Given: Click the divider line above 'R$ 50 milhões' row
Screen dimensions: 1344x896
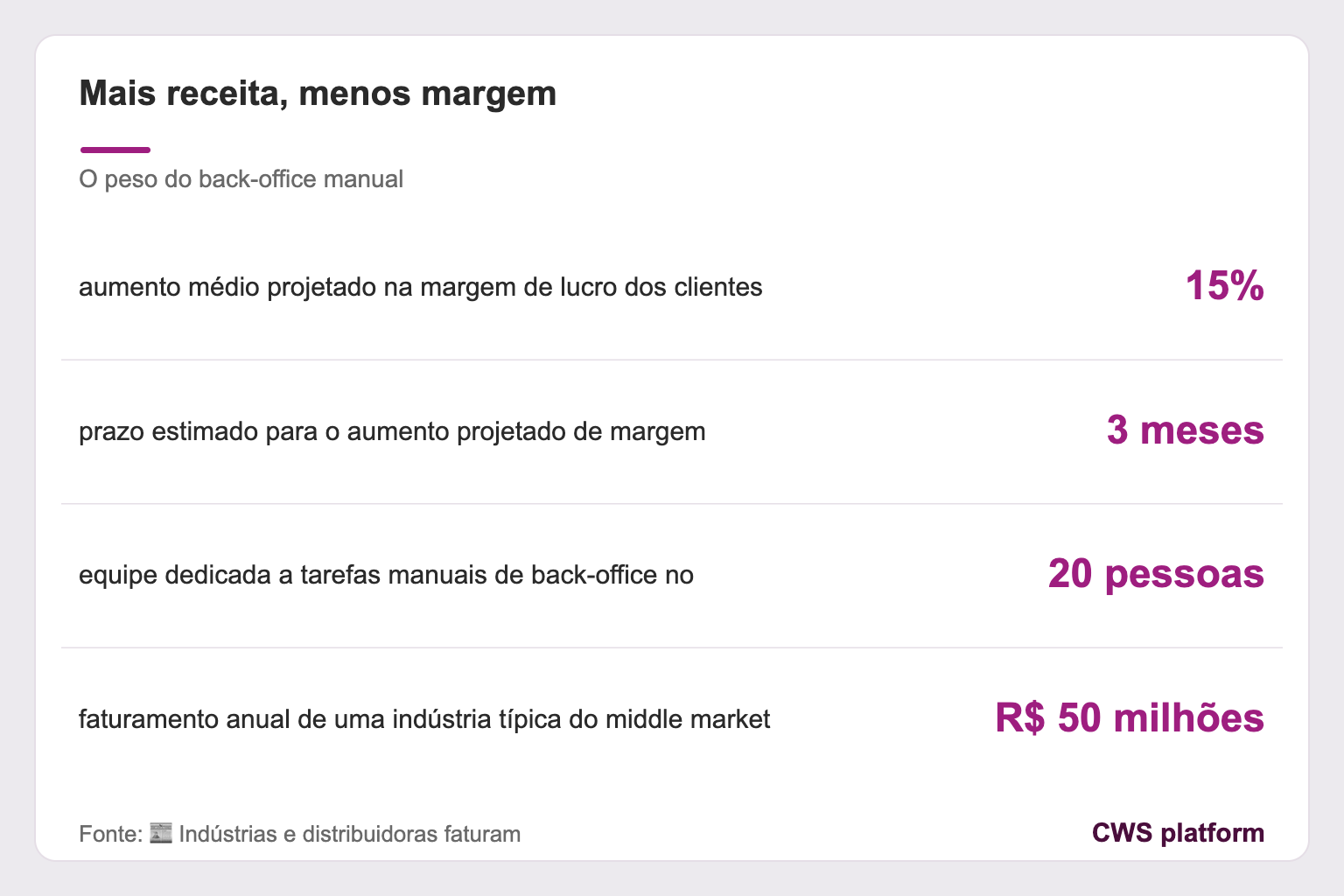Looking at the screenshot, I should point(672,647).
